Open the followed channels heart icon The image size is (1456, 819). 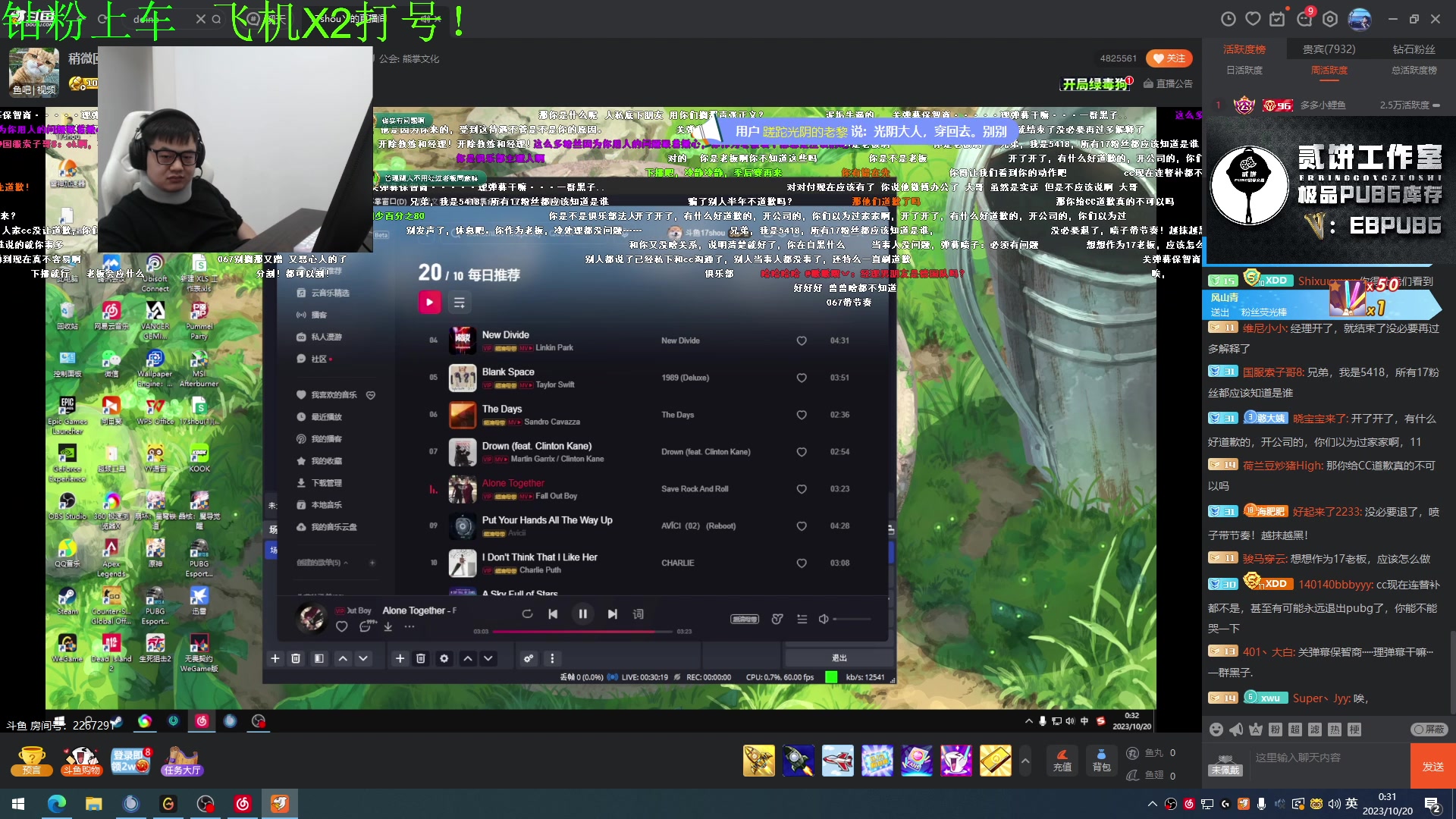pyautogui.click(x=1253, y=19)
